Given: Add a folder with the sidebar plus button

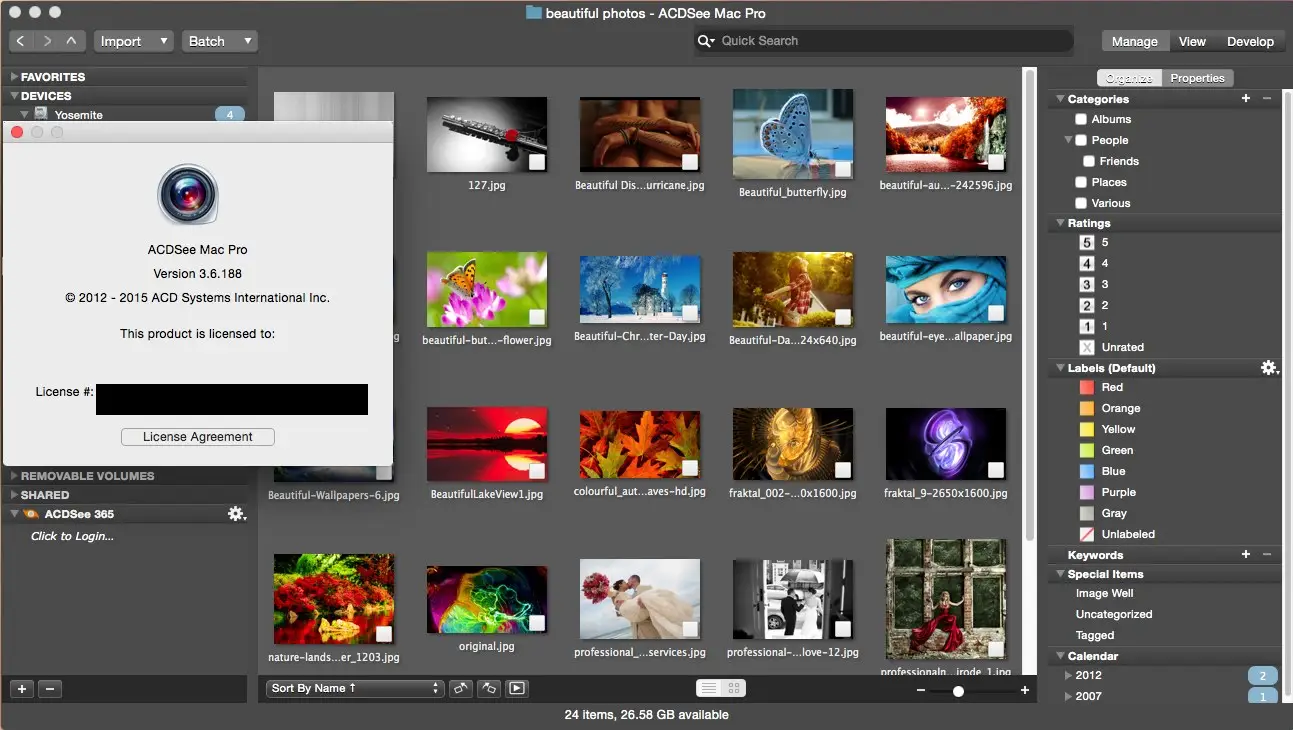Looking at the screenshot, I should coord(22,689).
